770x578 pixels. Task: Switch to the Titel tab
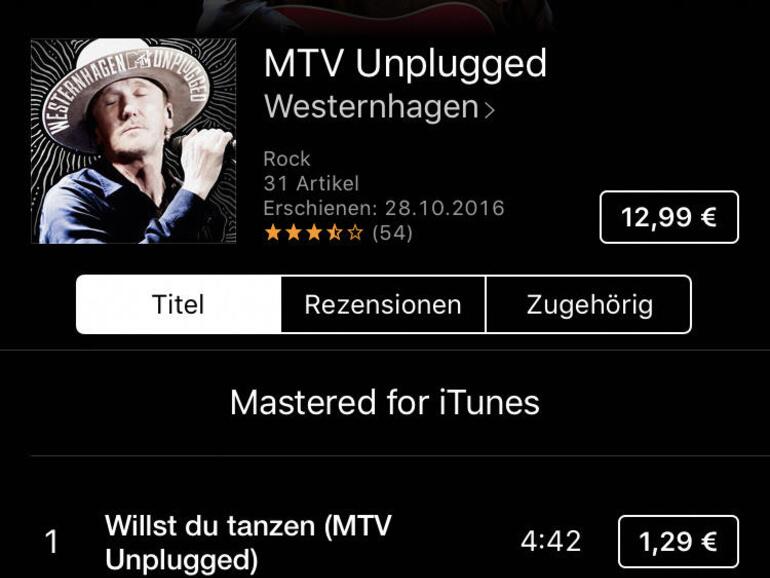179,304
